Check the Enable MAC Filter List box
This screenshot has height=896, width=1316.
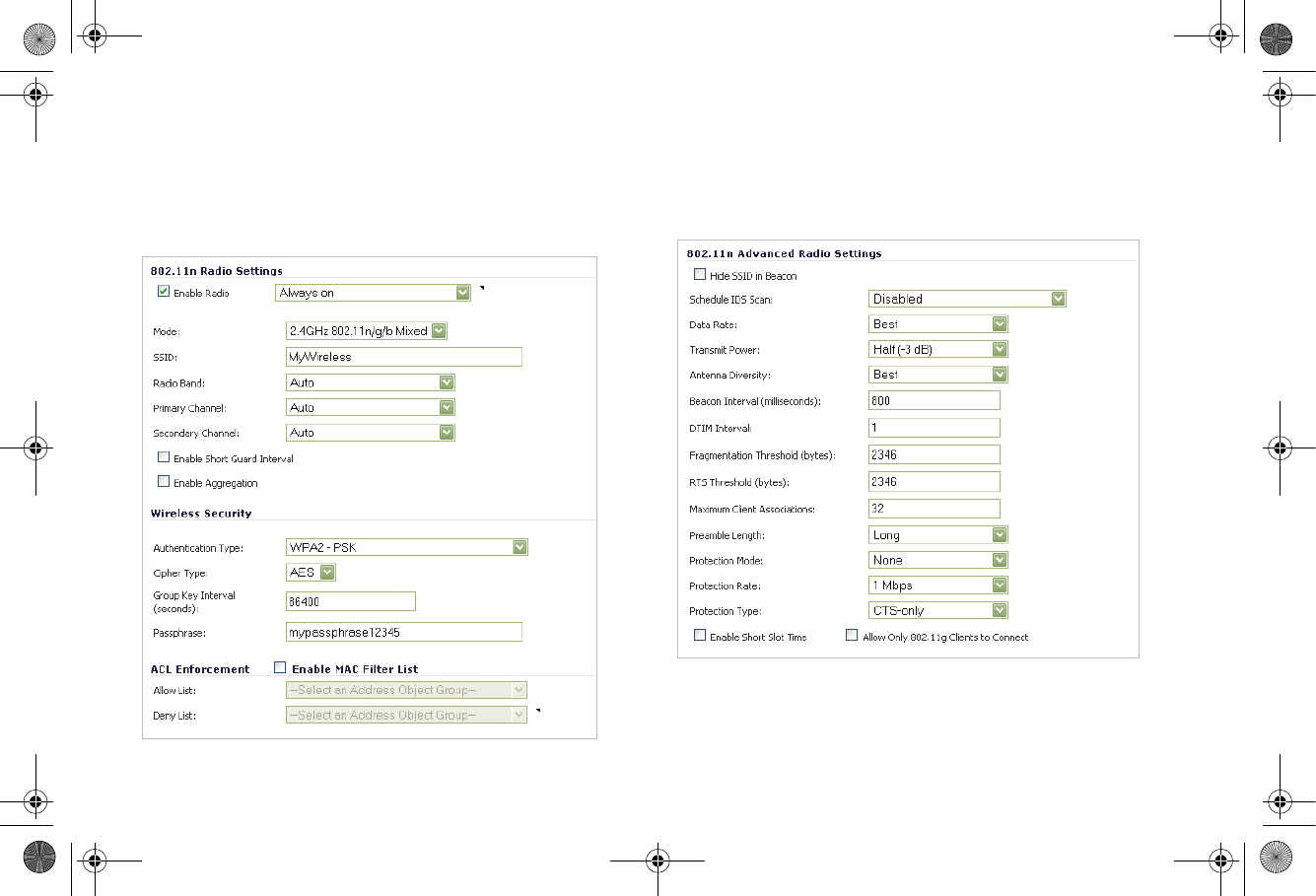(280, 667)
